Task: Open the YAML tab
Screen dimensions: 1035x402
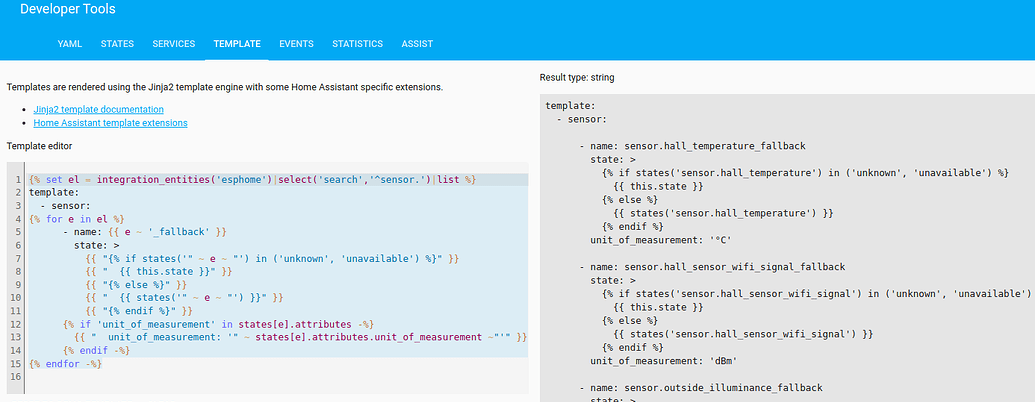Action: [x=70, y=44]
